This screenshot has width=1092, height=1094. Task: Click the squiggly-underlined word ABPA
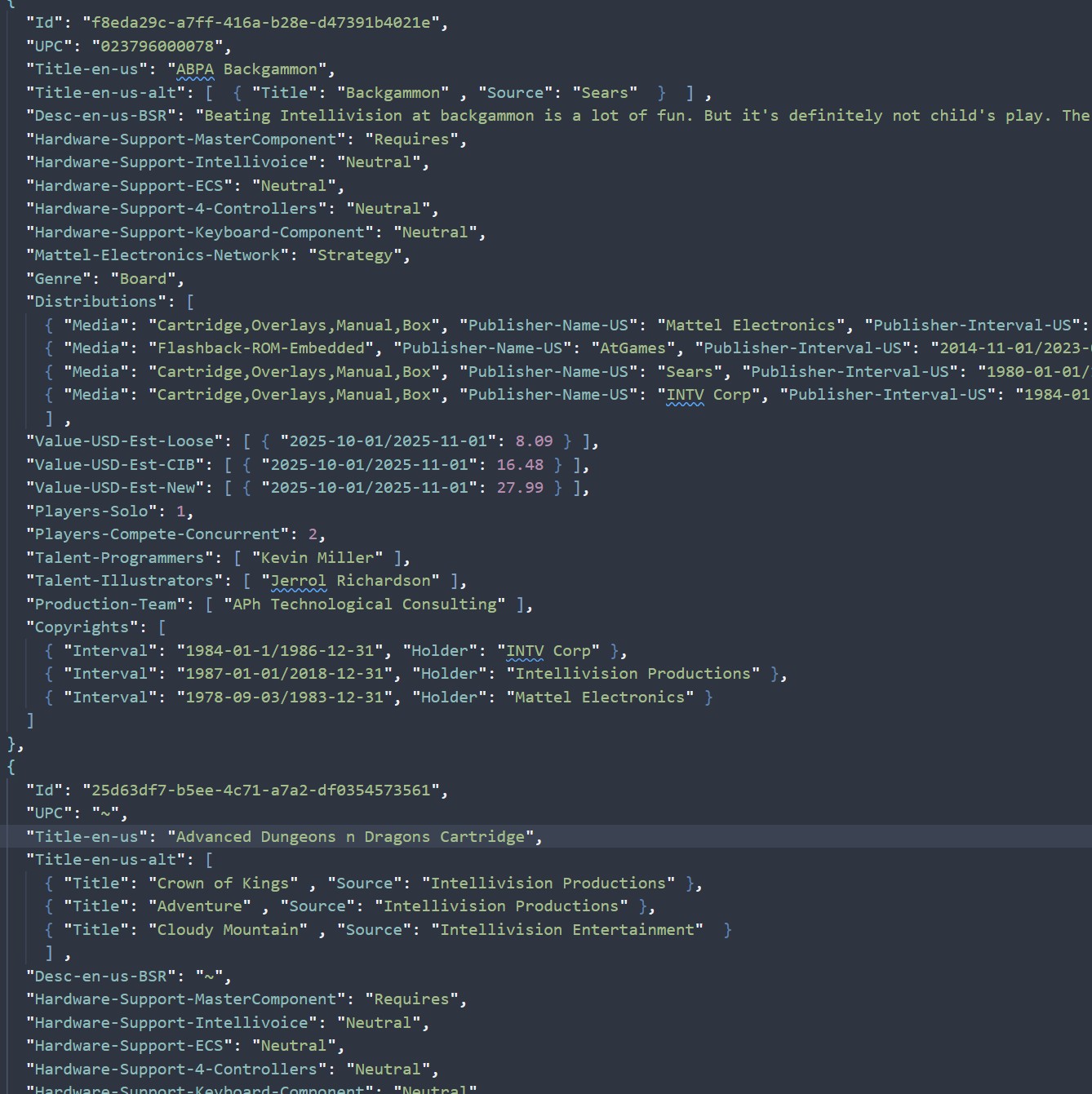tap(195, 69)
